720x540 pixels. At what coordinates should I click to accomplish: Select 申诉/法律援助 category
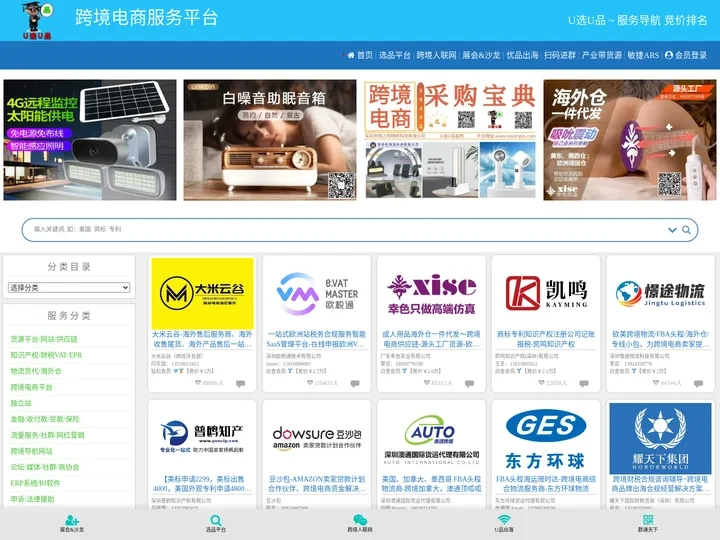coord(33,499)
